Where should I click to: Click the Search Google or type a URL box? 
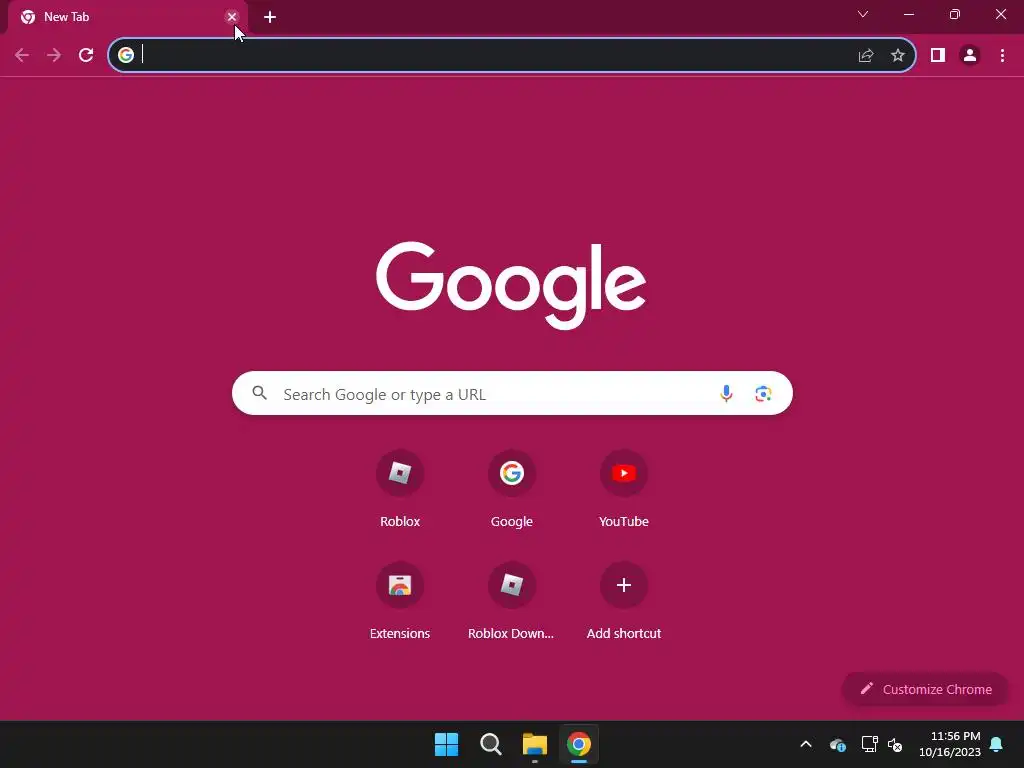[x=512, y=393]
